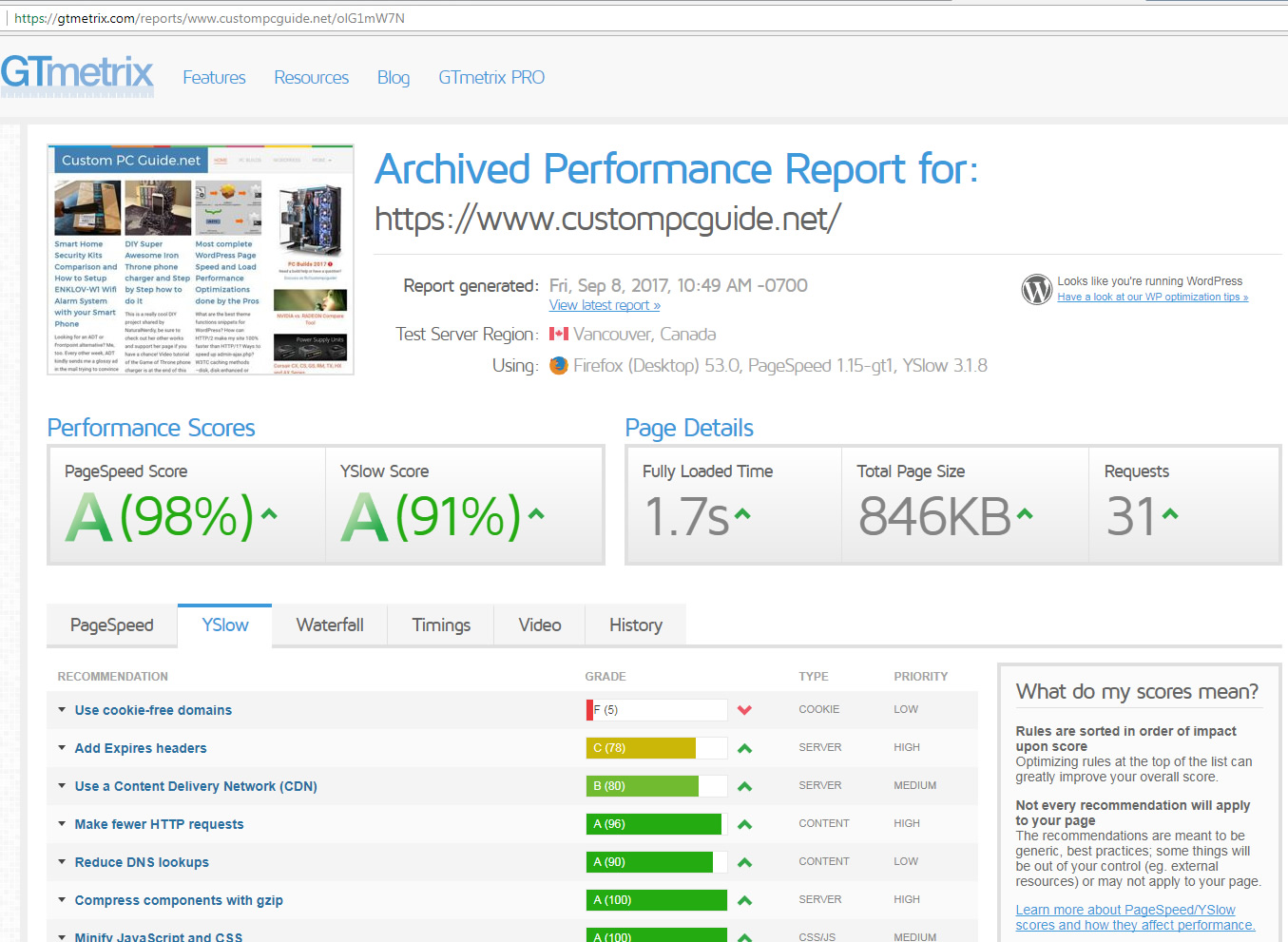Click the up arrow beside YSlow Score
This screenshot has height=942, width=1288.
(x=536, y=514)
